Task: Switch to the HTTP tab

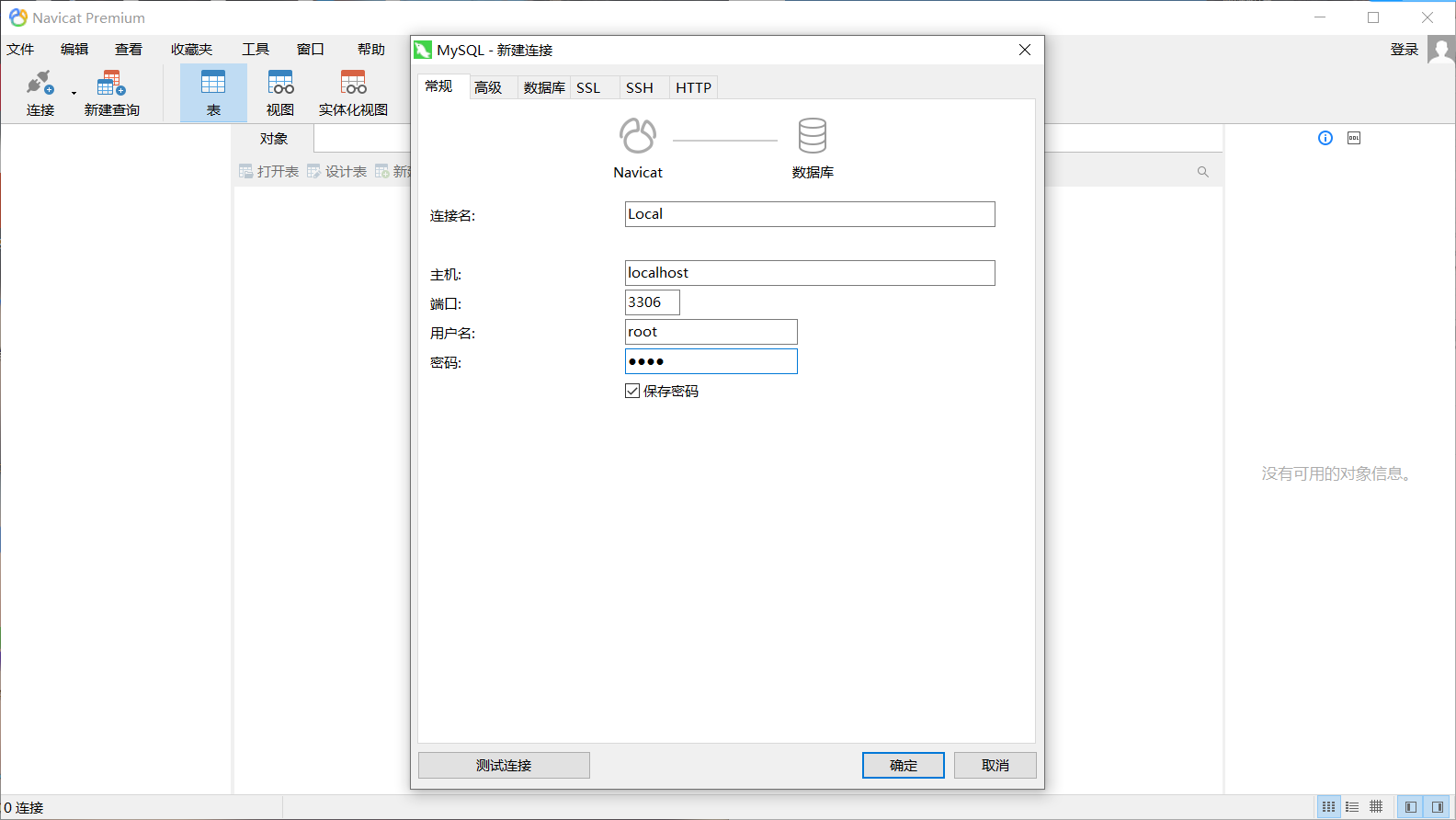Action: pos(694,87)
